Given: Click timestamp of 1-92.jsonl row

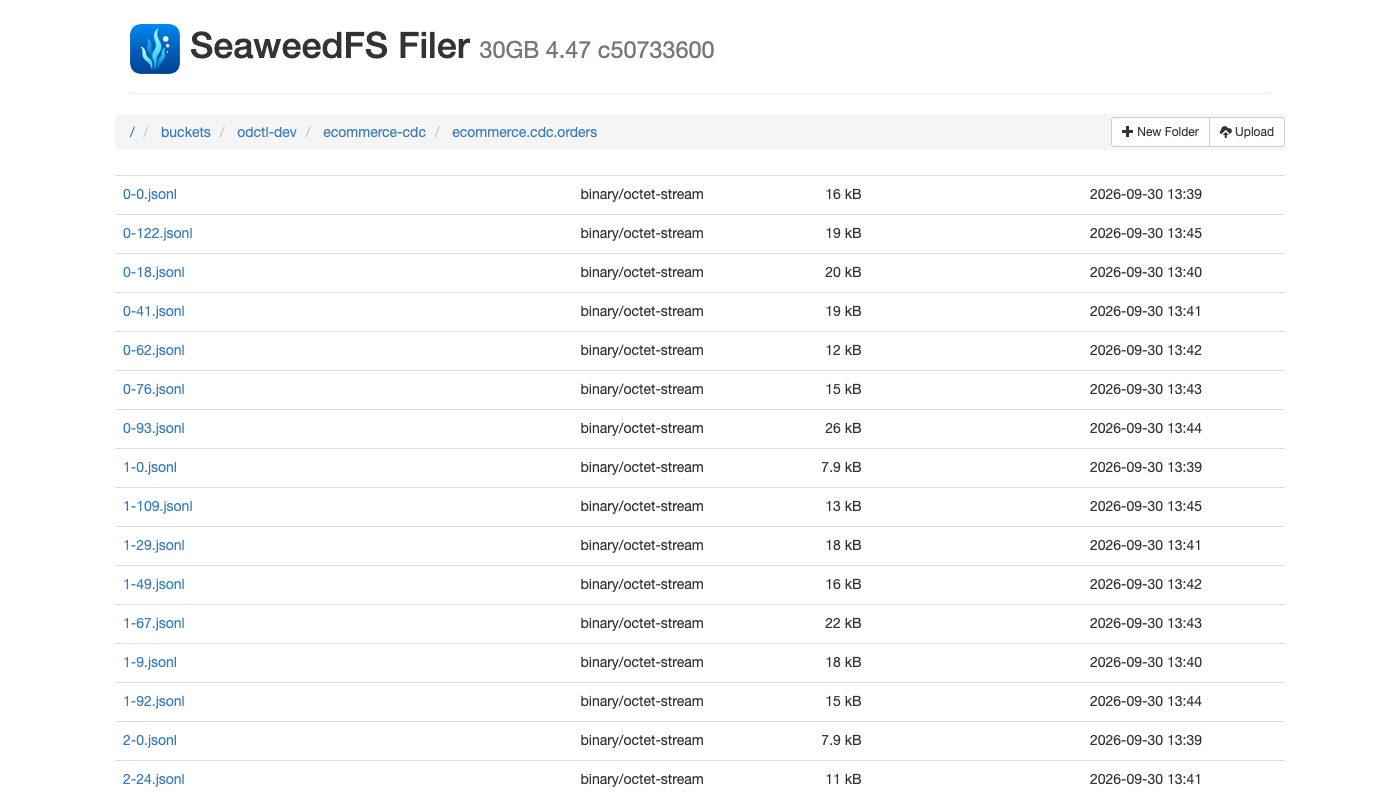Looking at the screenshot, I should [x=1146, y=701].
